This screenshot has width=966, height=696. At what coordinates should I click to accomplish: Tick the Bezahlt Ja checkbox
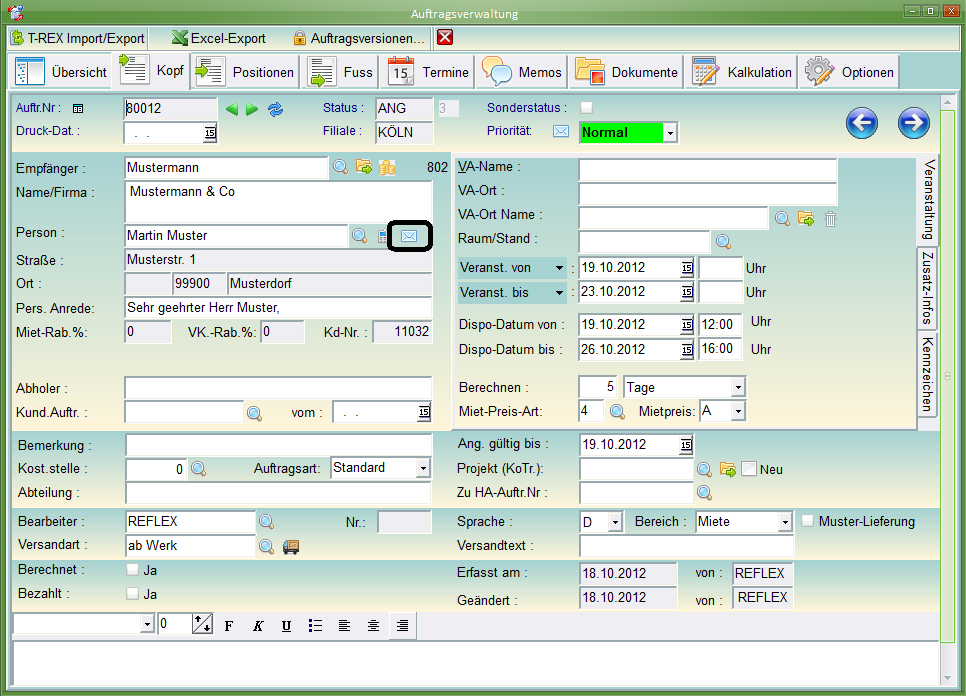[x=133, y=594]
